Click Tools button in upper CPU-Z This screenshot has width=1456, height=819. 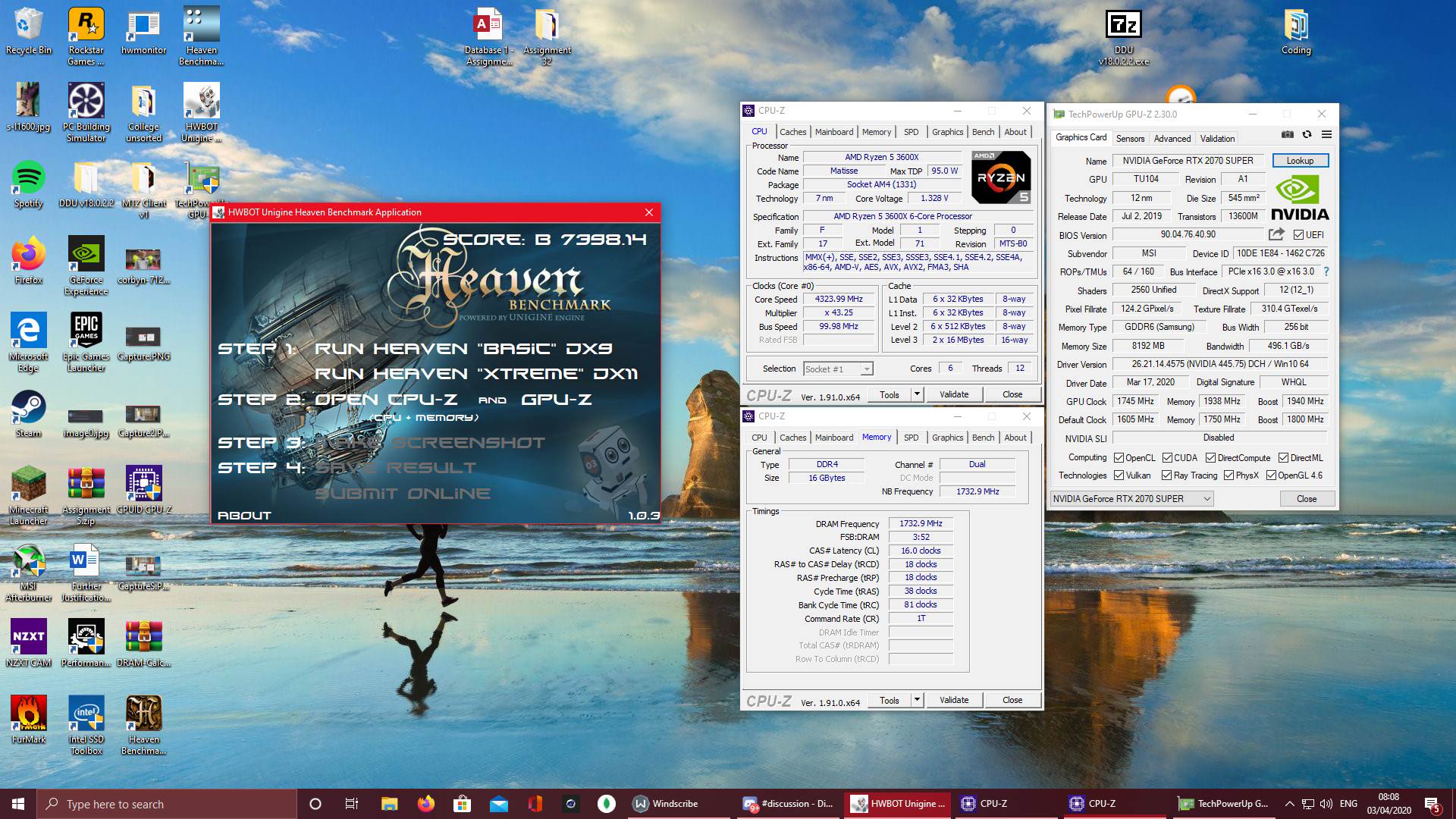click(x=890, y=394)
